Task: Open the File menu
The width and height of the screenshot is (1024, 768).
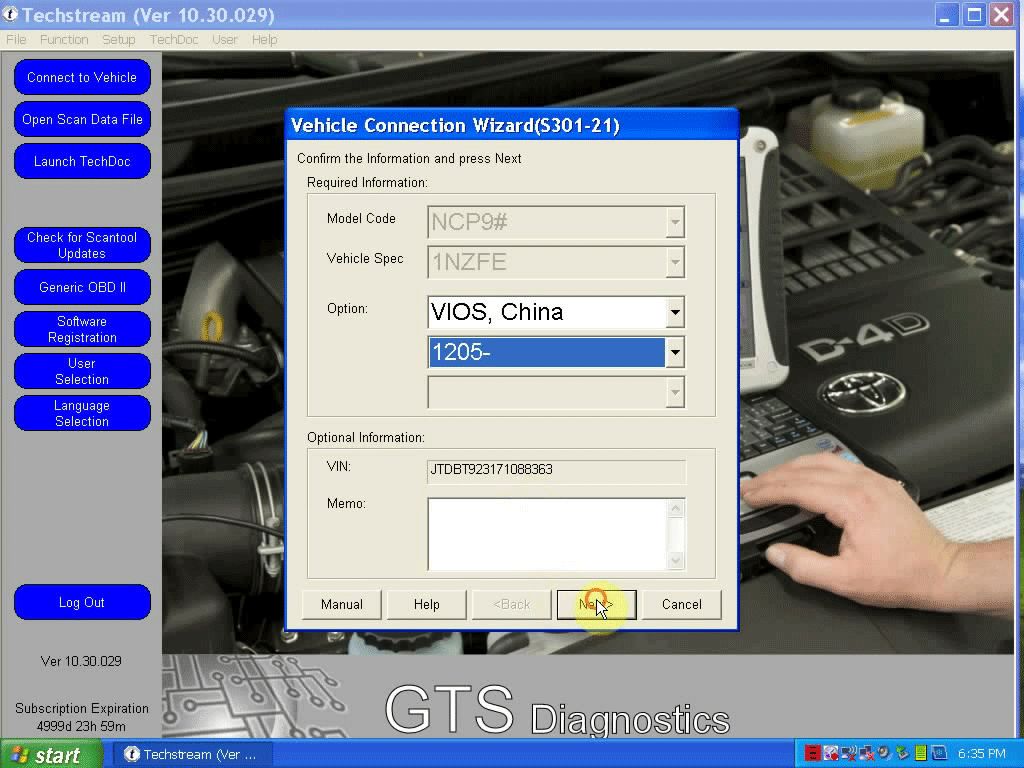Action: (x=16, y=40)
